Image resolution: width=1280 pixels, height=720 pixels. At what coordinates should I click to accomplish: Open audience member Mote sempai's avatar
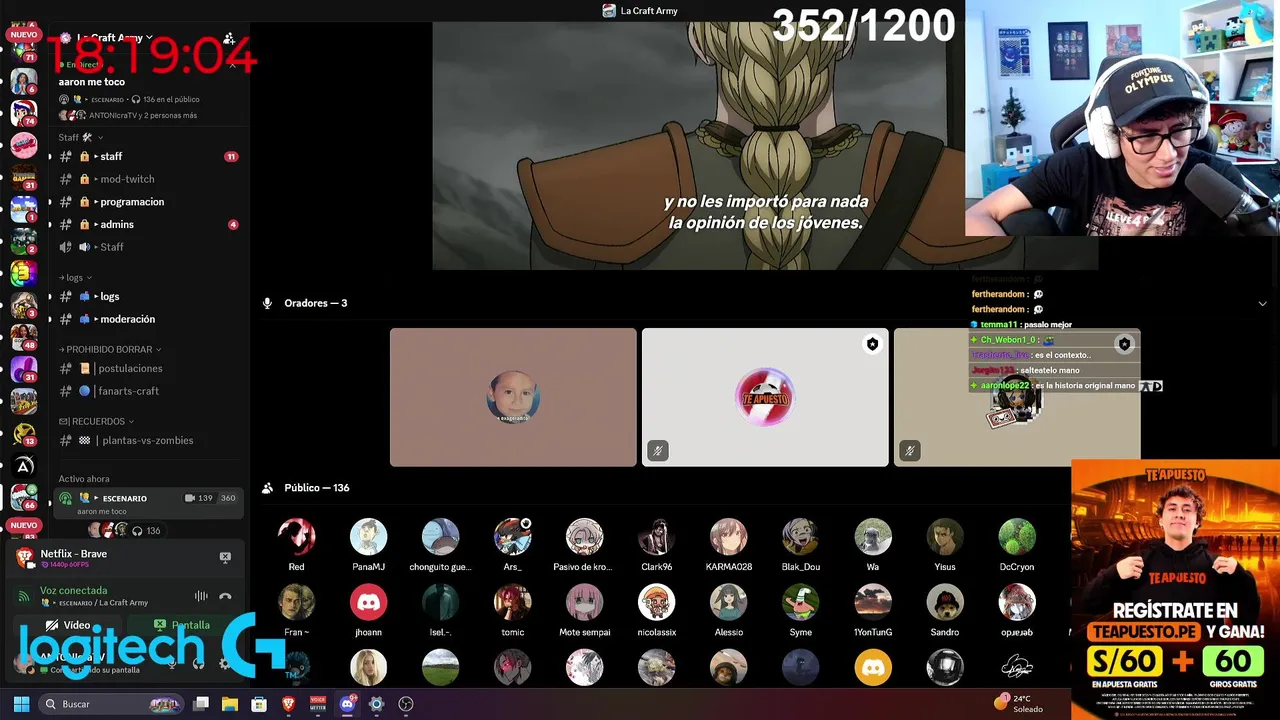tap(584, 603)
